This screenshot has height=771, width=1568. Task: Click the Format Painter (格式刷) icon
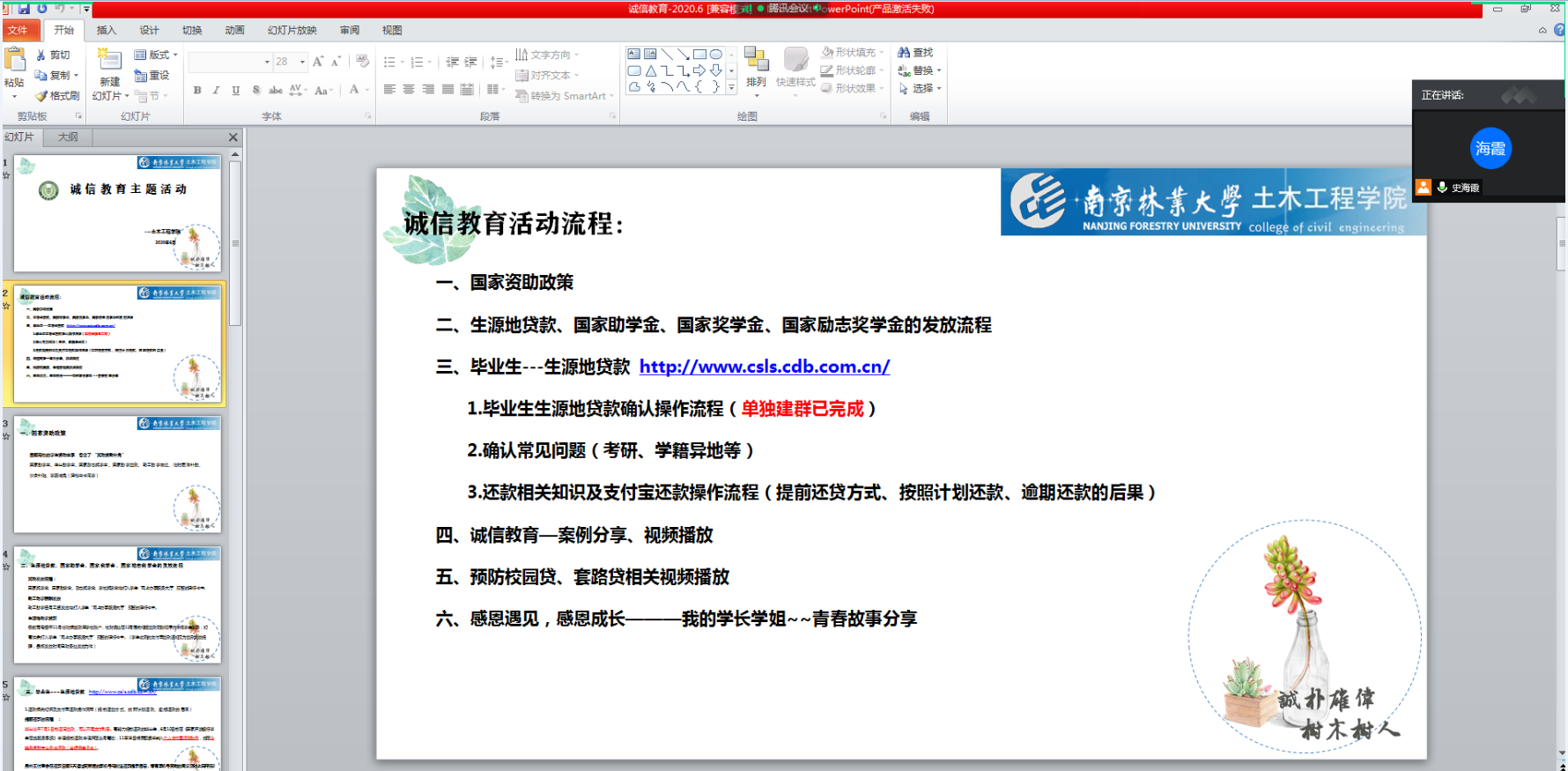41,96
